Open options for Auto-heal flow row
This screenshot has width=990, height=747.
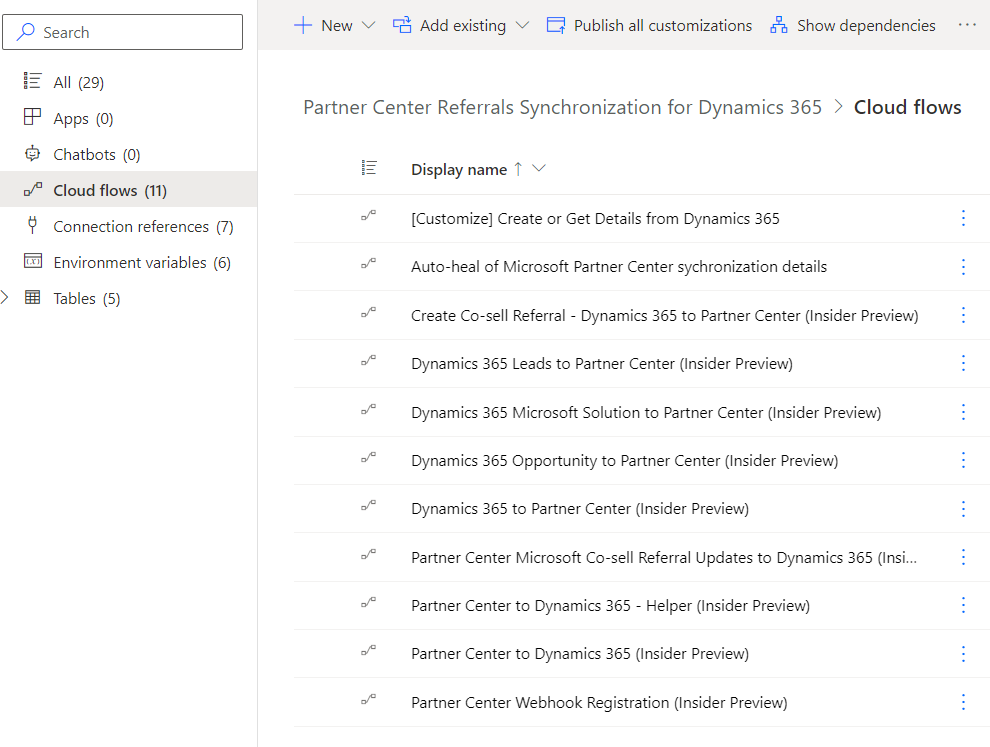coord(963,267)
